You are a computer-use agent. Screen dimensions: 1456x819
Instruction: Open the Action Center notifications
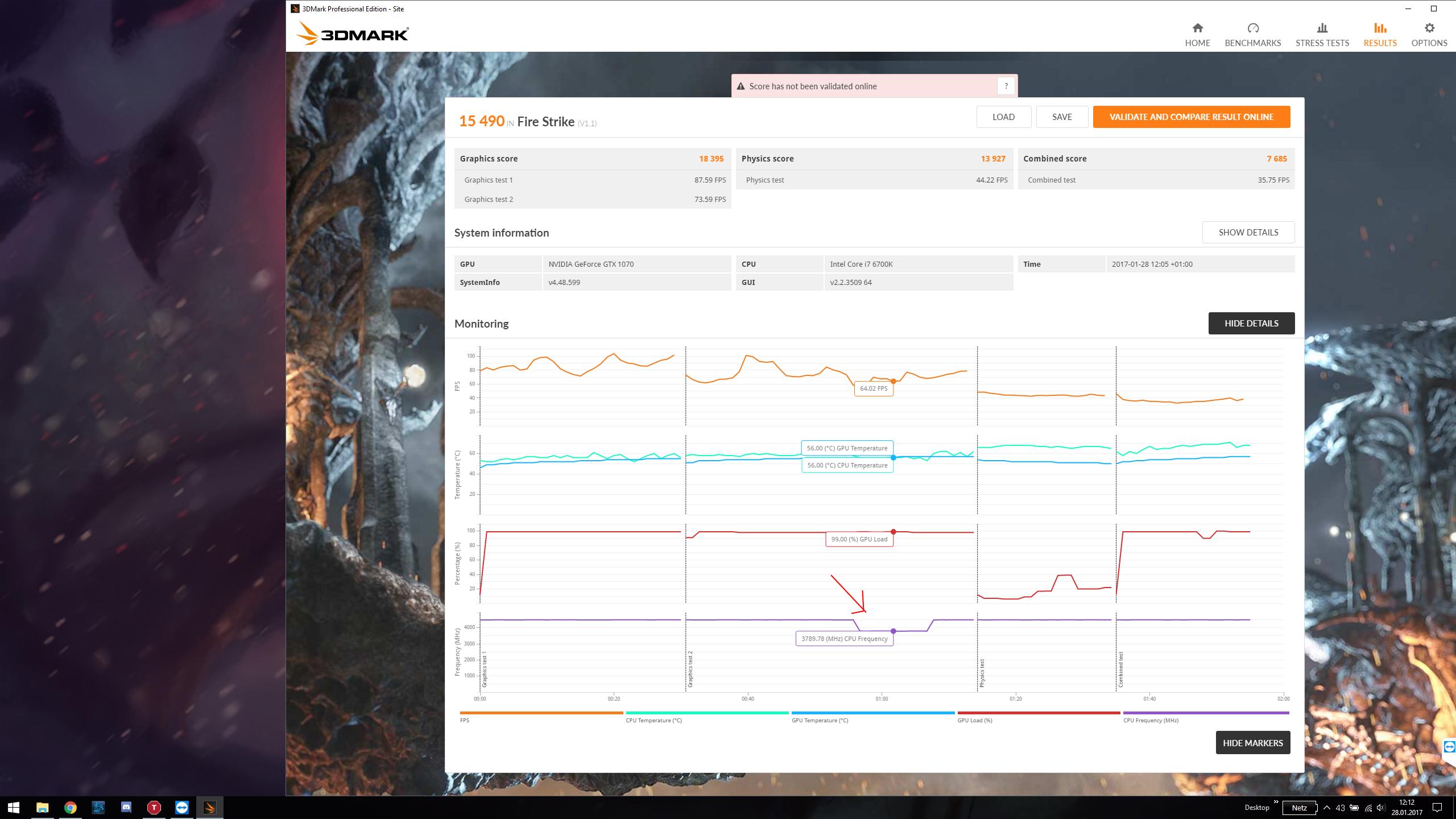1437,808
